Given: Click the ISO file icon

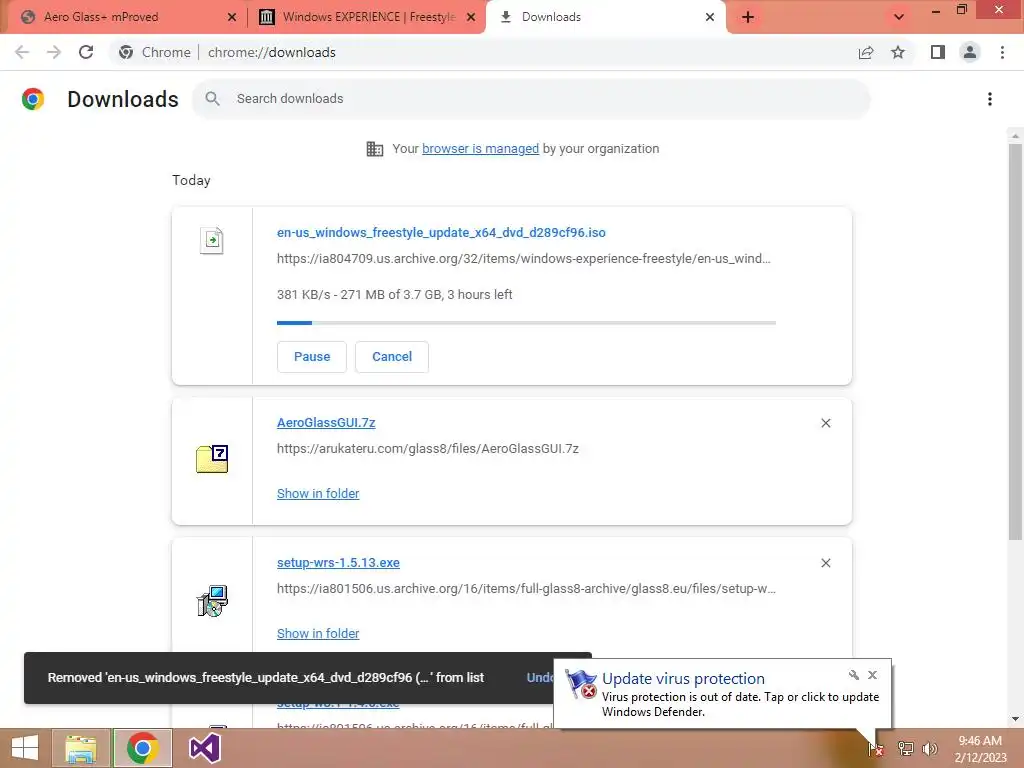Looking at the screenshot, I should coord(212,240).
